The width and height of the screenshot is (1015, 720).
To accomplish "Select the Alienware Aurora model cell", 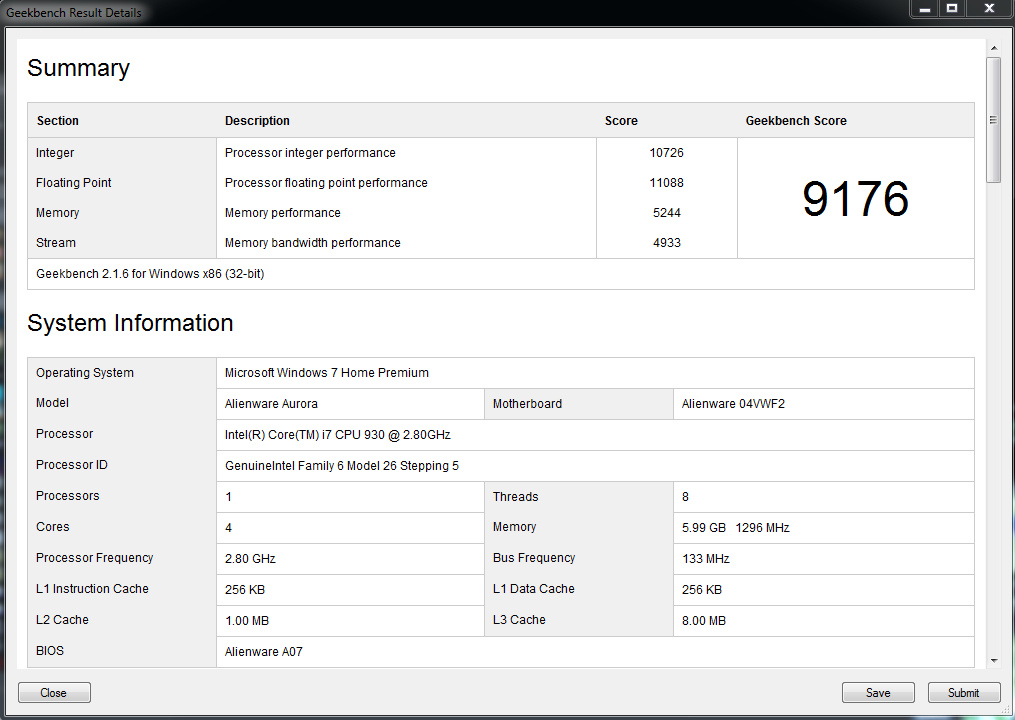I will click(x=350, y=404).
